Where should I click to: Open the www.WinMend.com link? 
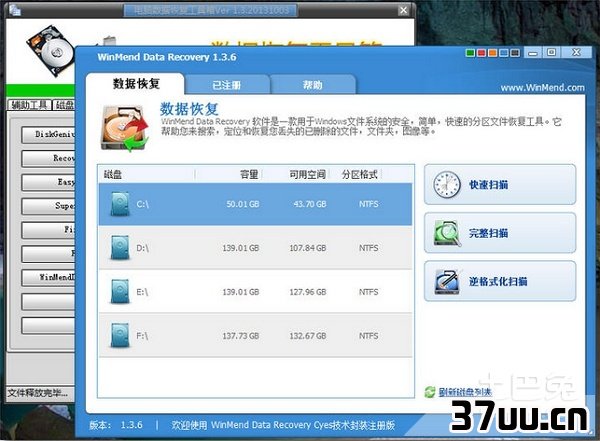542,88
